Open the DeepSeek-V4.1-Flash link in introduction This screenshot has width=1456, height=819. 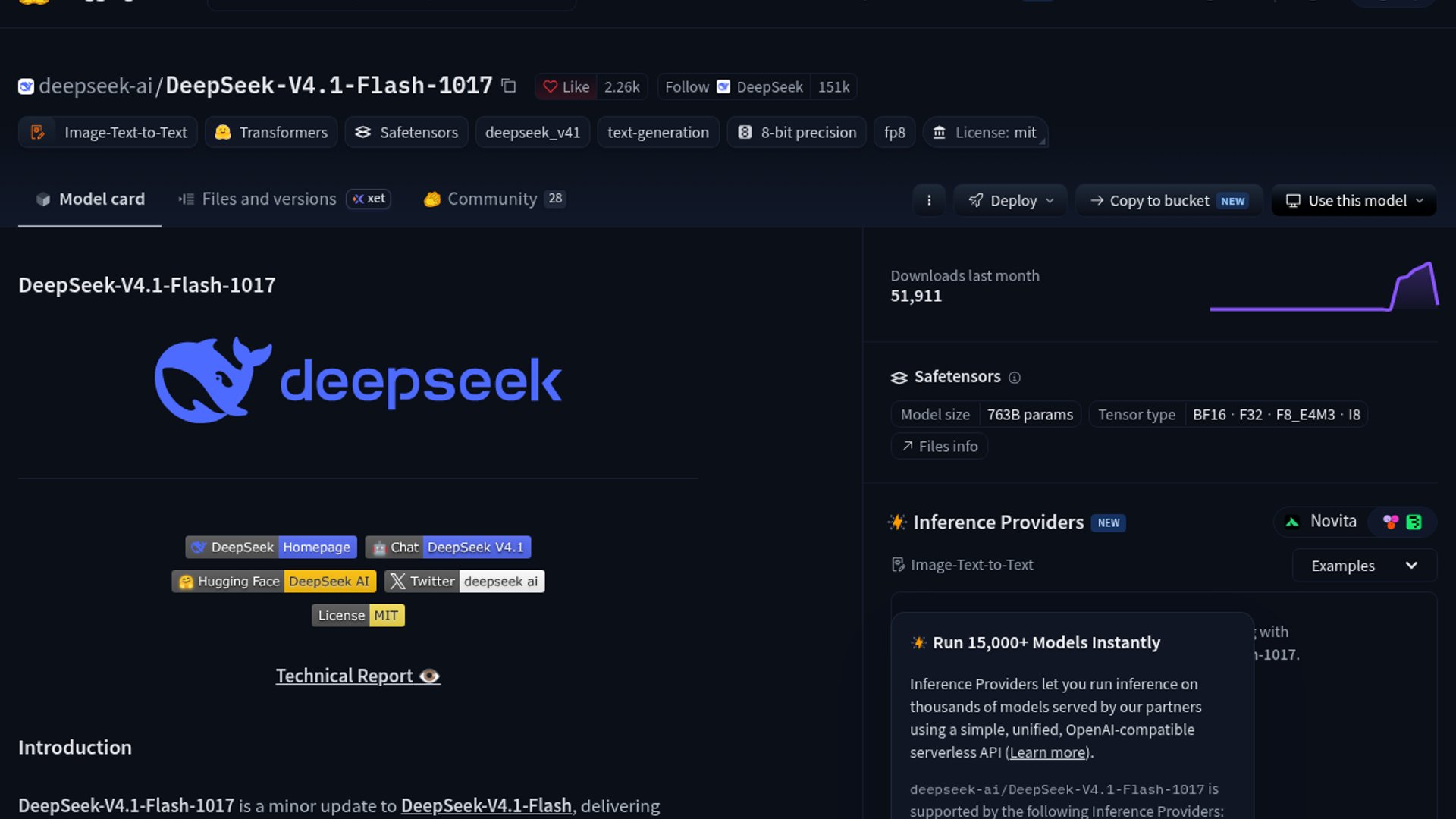(486, 805)
